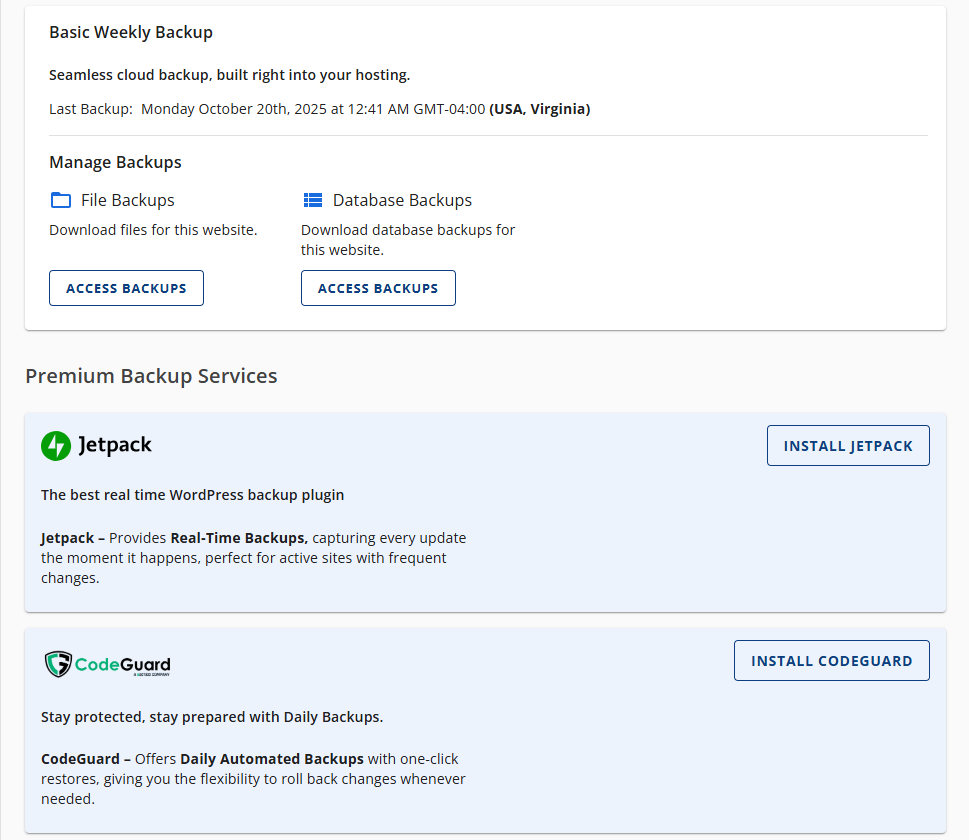969x840 pixels.
Task: Click the database list icon beside Database Backups
Action: pos(312,199)
